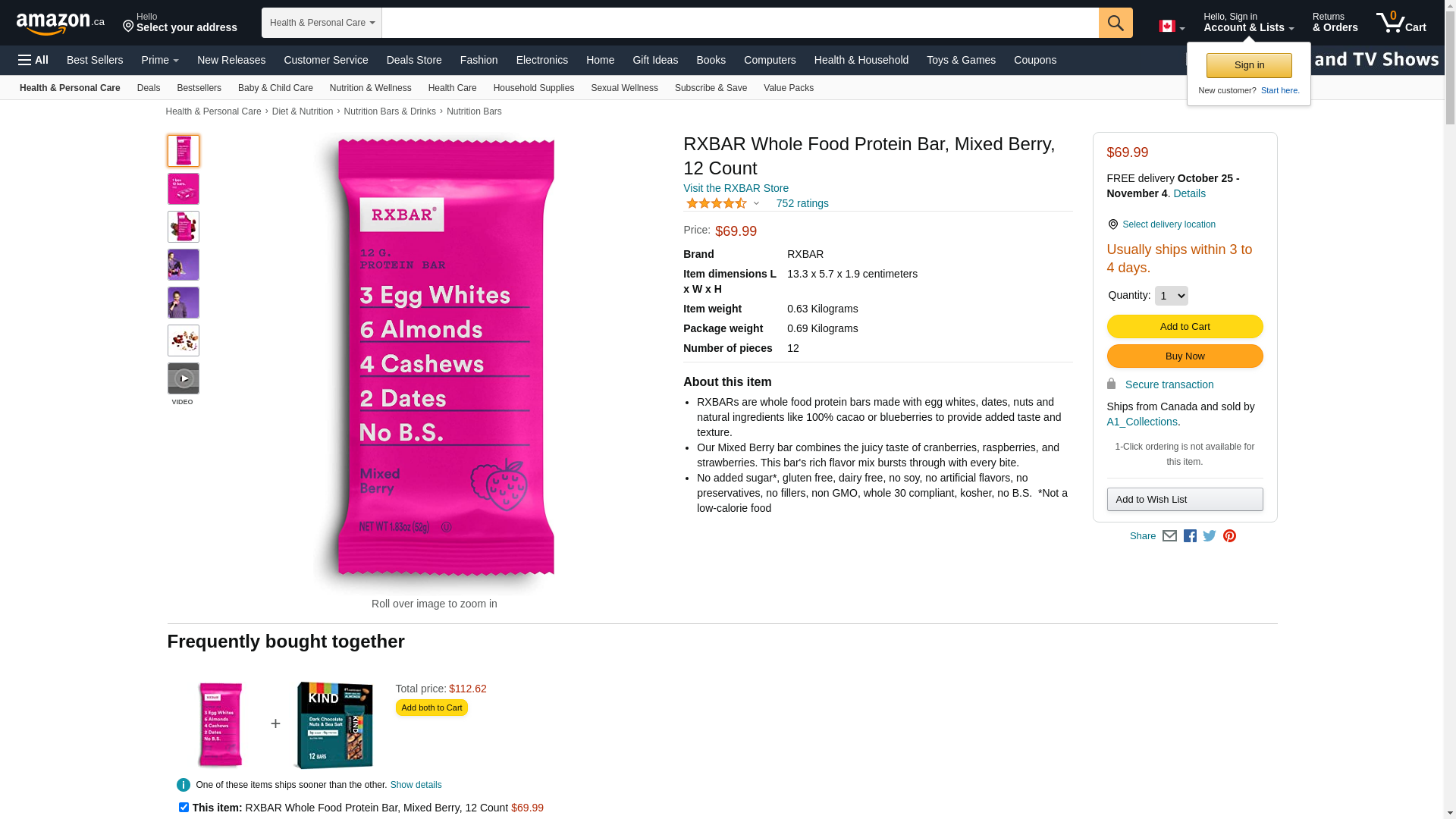Share product on Pinterest icon
The image size is (1456, 819).
1229,536
